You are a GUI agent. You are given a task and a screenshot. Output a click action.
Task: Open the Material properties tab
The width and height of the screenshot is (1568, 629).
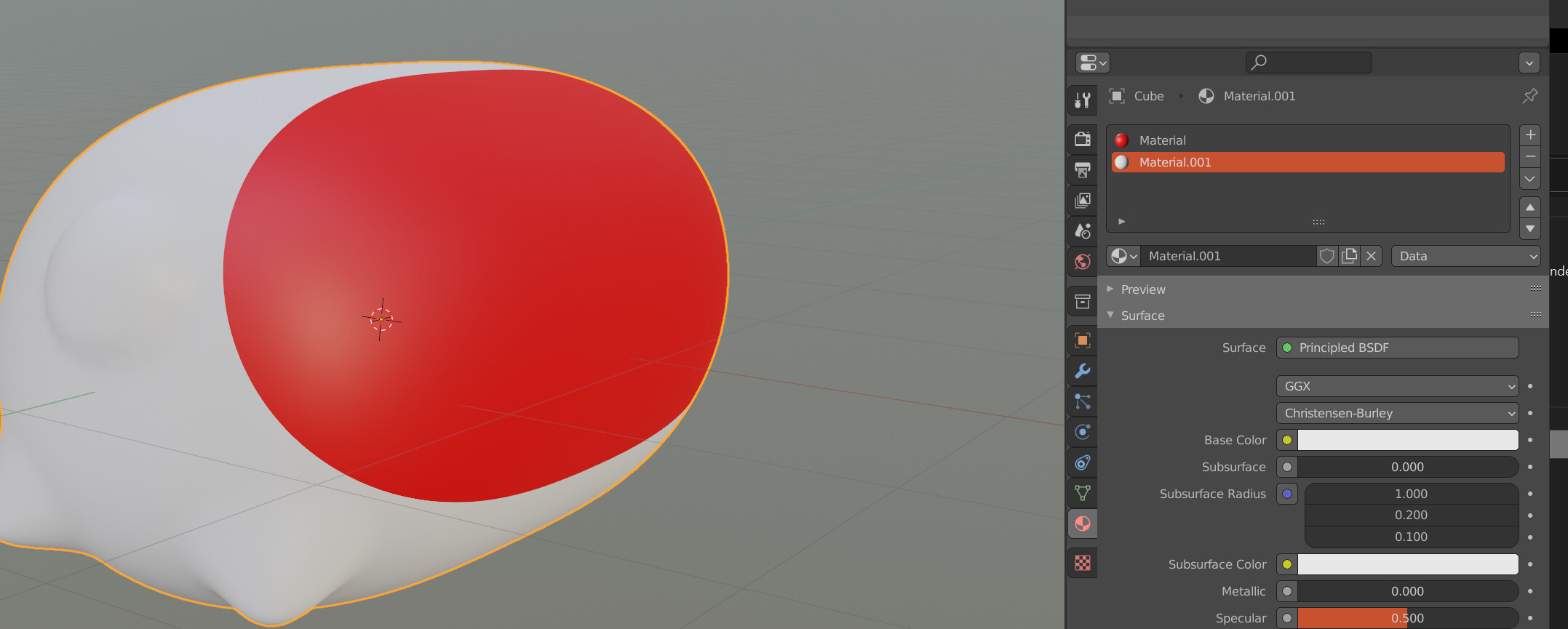1083,524
